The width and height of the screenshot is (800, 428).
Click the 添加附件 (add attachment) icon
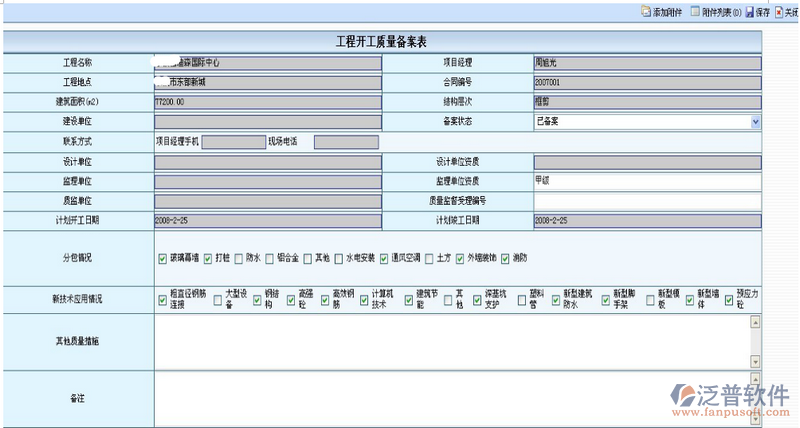coord(646,12)
